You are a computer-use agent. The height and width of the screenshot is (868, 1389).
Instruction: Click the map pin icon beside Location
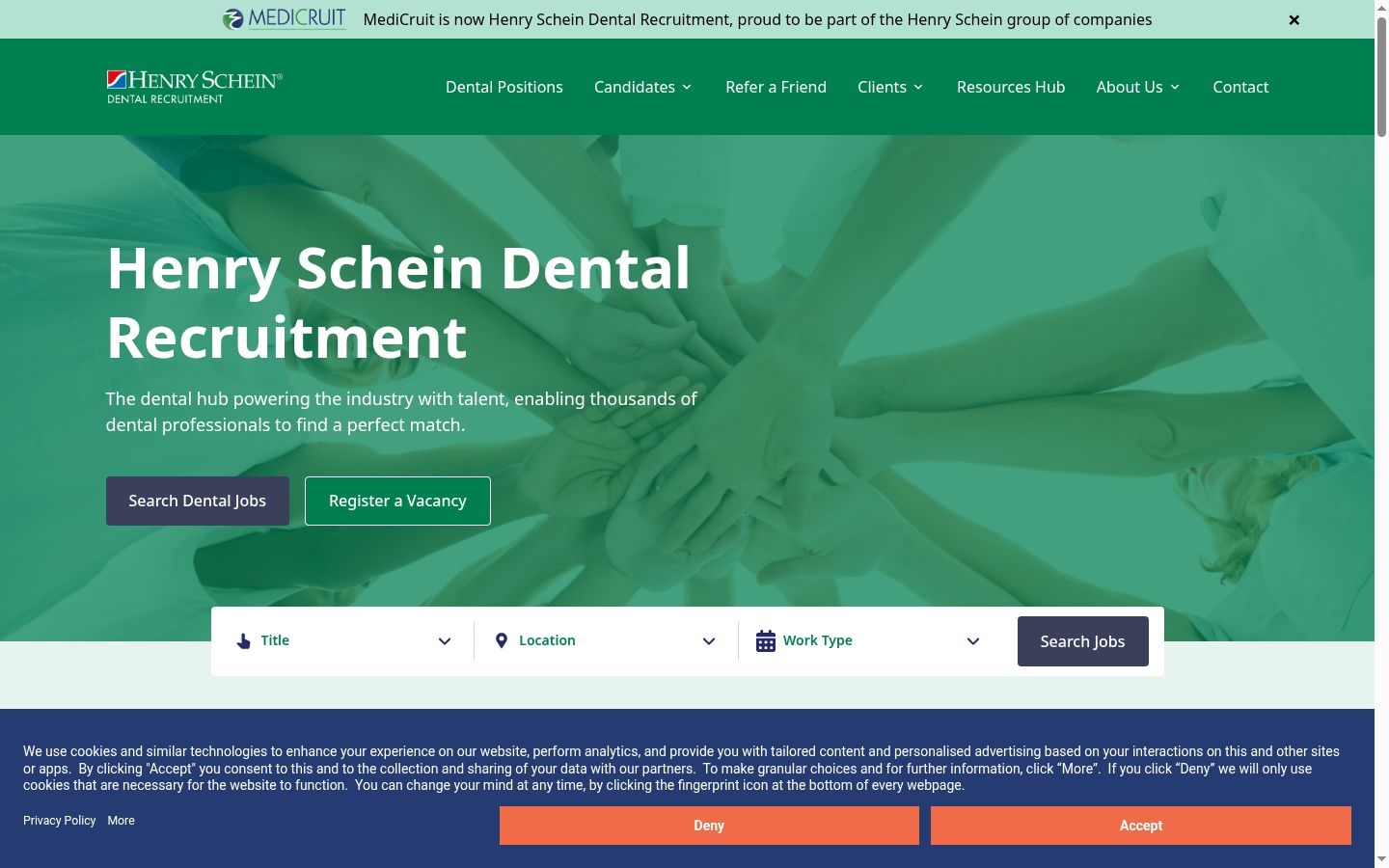[502, 640]
